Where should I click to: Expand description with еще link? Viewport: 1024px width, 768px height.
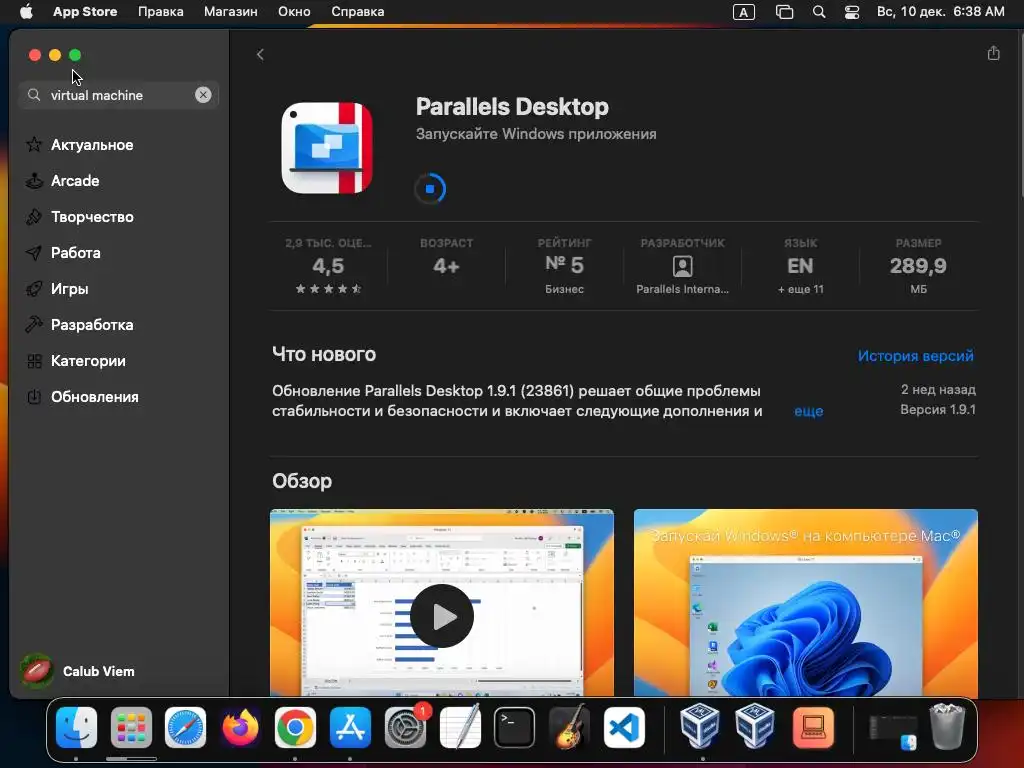point(808,411)
